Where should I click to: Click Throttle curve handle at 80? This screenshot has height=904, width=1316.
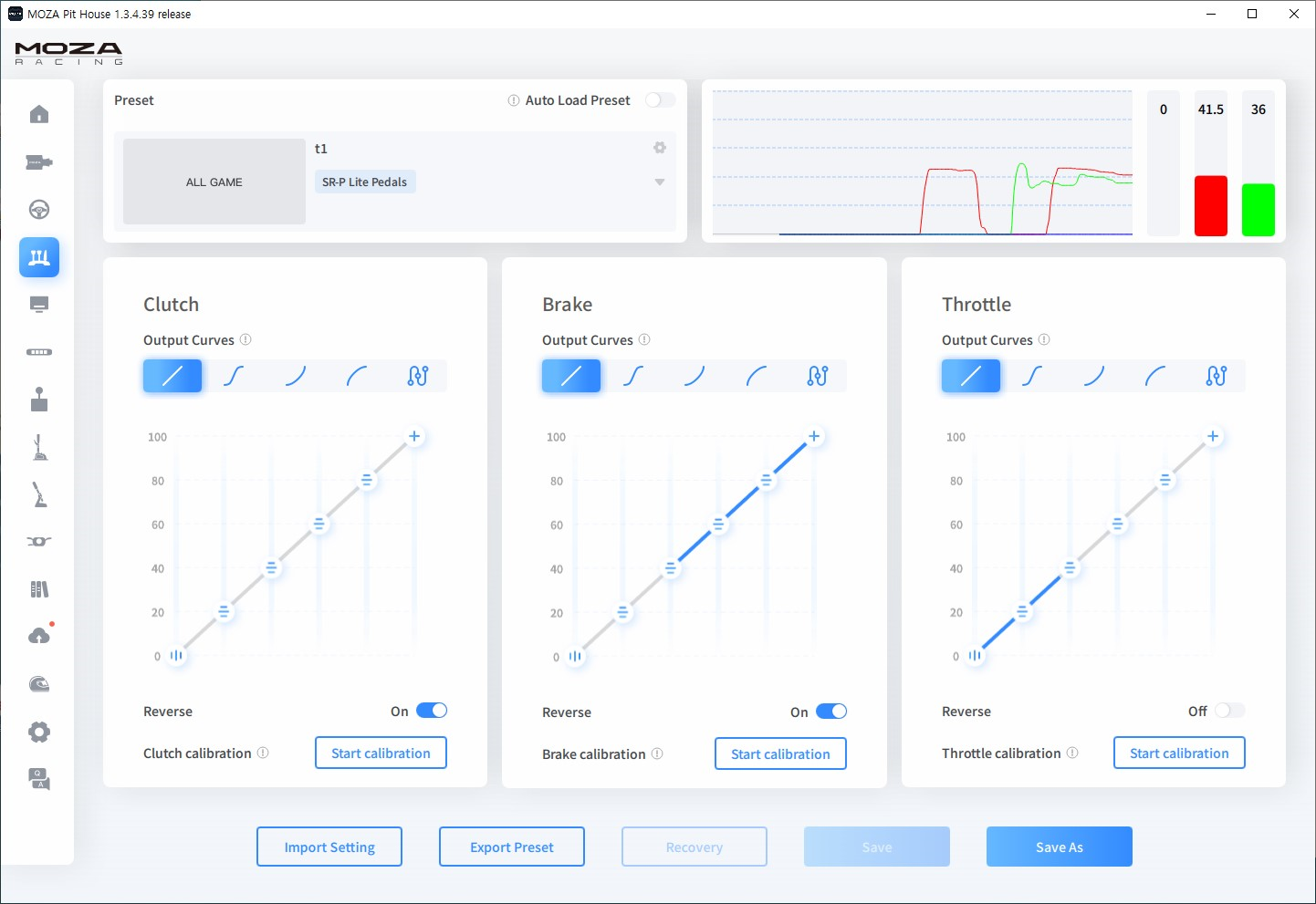point(1165,480)
